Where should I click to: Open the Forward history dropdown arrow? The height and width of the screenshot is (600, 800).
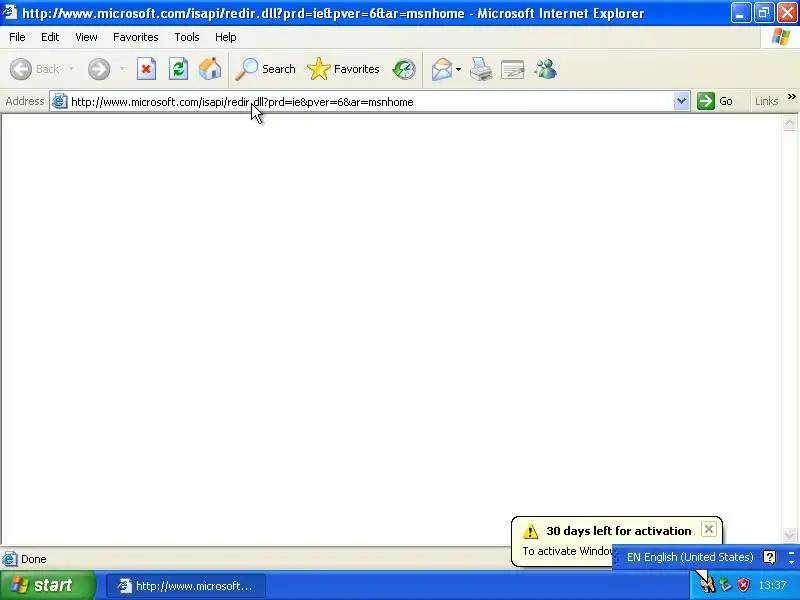[x=122, y=69]
